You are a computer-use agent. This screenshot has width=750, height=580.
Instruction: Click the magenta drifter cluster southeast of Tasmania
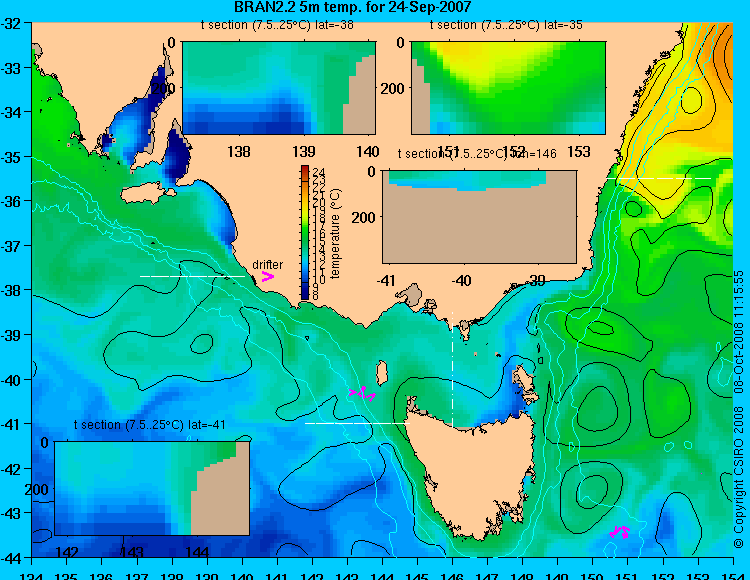click(x=620, y=532)
